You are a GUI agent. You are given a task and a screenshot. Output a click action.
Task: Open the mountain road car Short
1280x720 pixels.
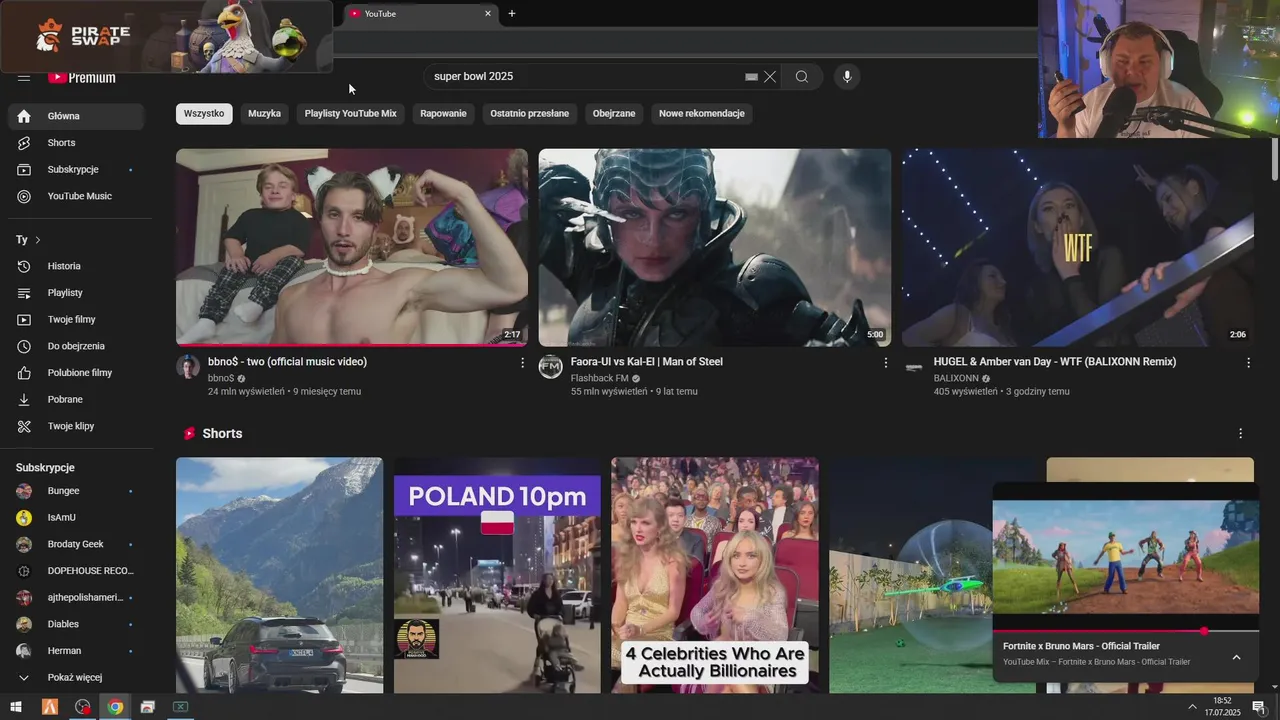[279, 575]
